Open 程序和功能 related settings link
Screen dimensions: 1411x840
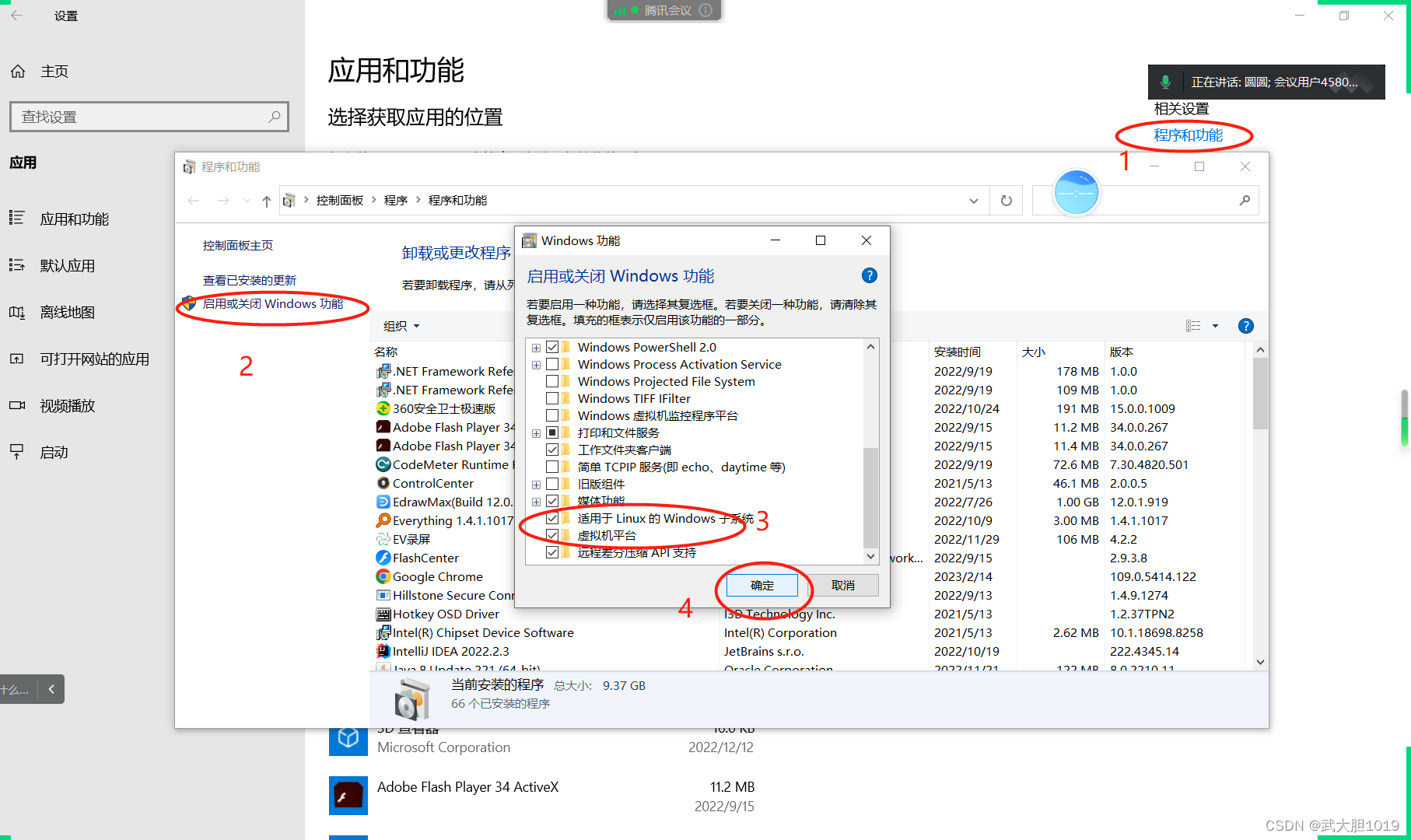point(1188,135)
